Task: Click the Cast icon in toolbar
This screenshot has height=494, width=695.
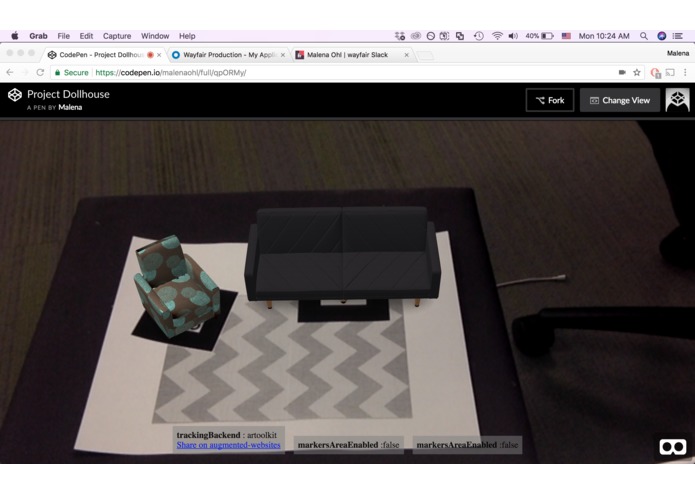Action: 670,72
